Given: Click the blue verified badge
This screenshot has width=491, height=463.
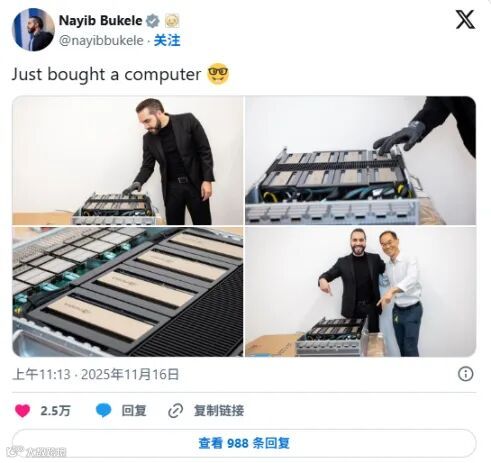Looking at the screenshot, I should [x=153, y=21].
